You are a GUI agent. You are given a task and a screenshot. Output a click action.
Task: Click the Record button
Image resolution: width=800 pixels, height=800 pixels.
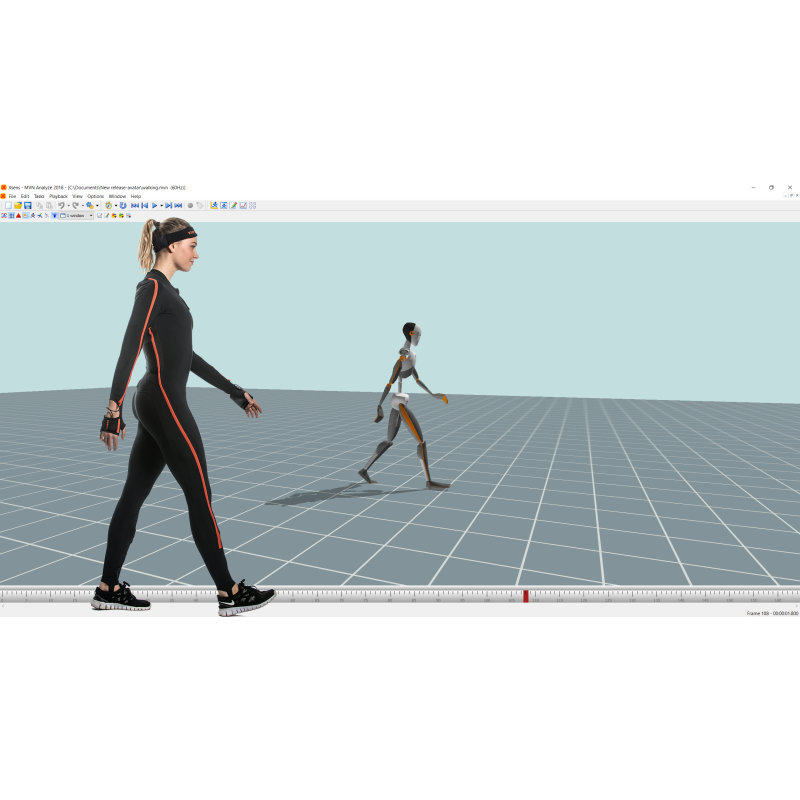click(190, 205)
